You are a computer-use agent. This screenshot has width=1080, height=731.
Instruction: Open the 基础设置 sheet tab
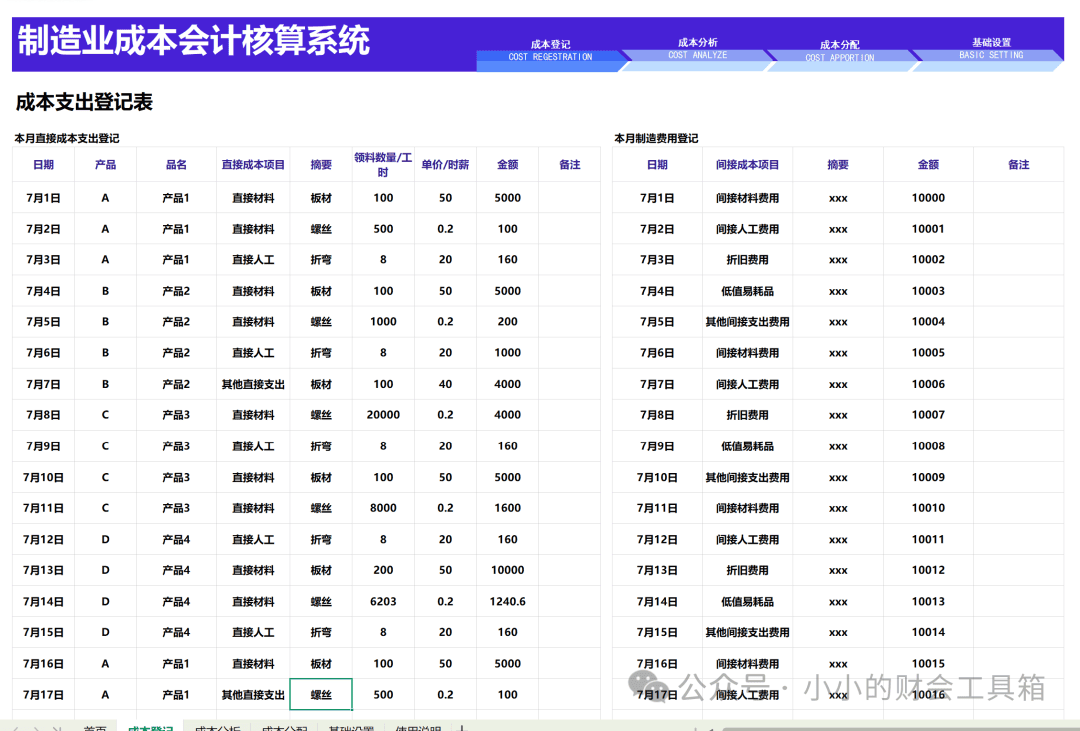(351, 728)
